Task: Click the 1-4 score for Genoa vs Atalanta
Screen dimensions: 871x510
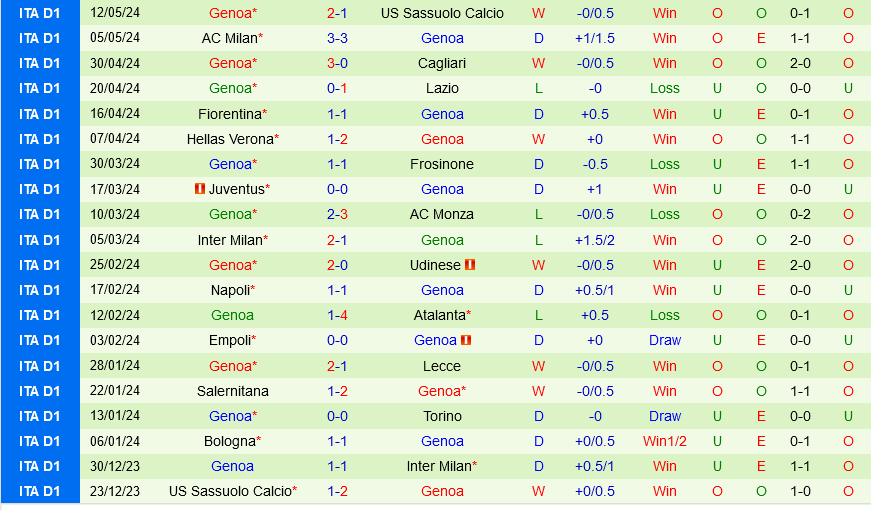Action: coord(337,315)
